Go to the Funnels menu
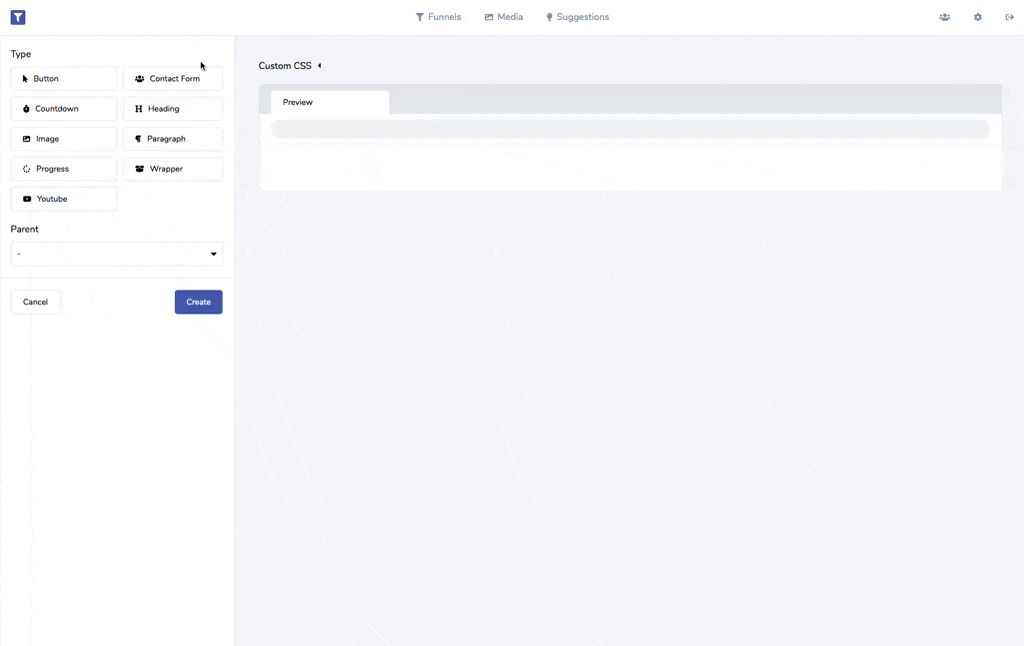 tap(438, 17)
